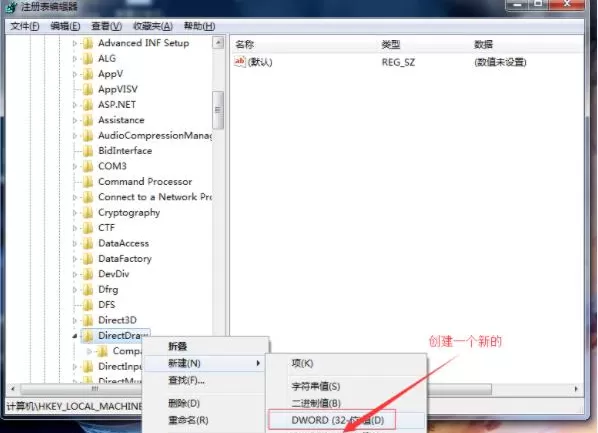This screenshot has width=598, height=433.
Task: Expand the ASP.NET key
Action: click(75, 105)
